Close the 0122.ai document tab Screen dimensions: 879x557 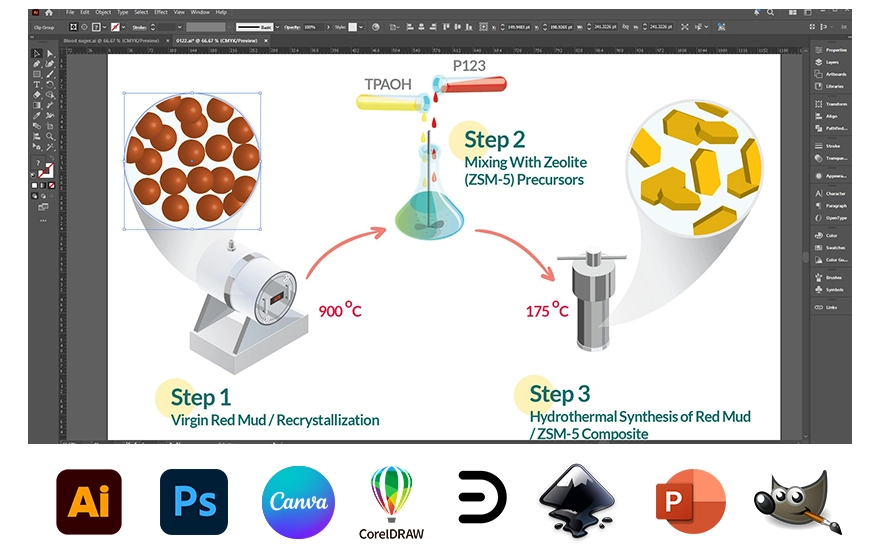(x=266, y=40)
